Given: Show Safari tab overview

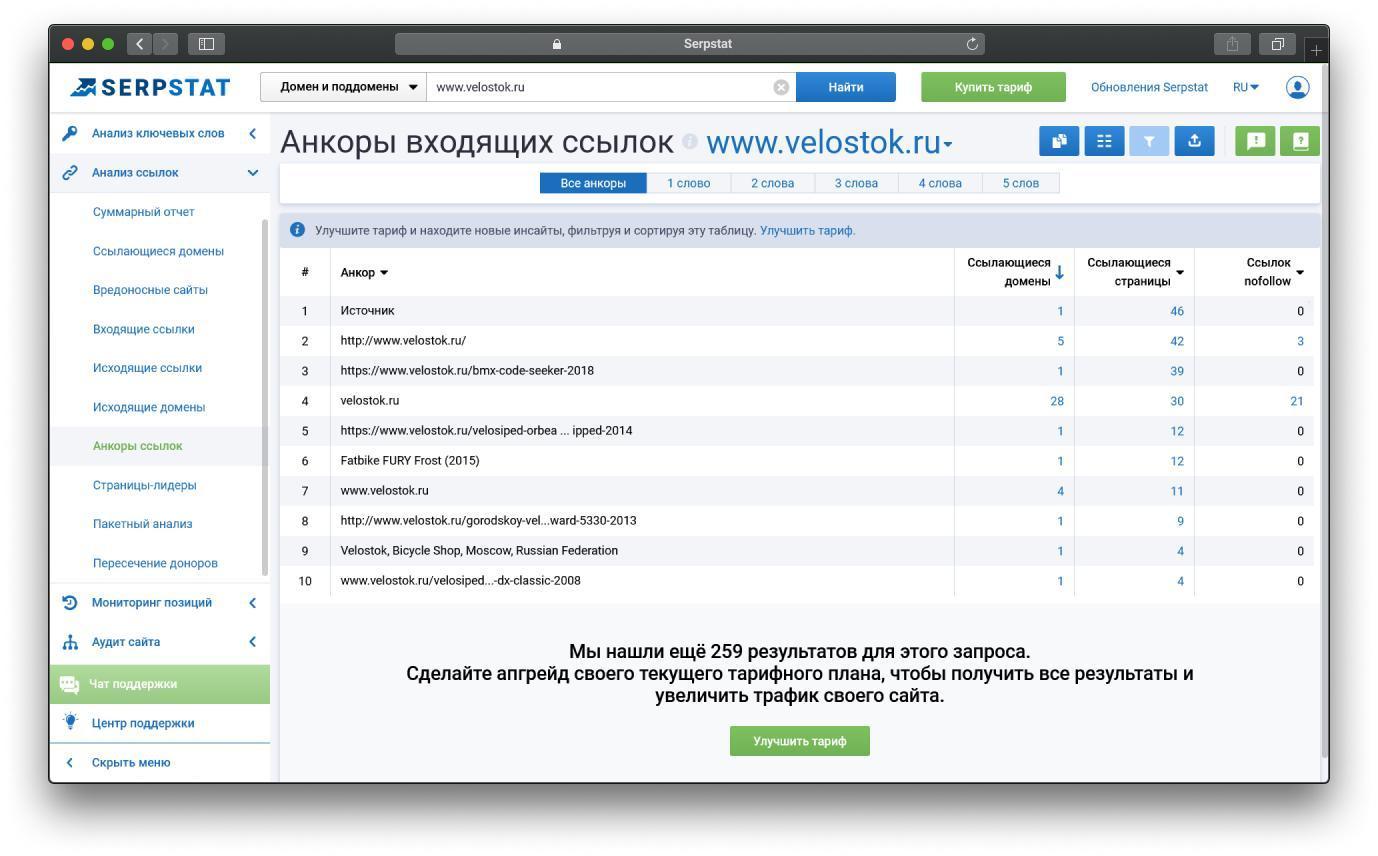Looking at the screenshot, I should pyautogui.click(x=1277, y=44).
